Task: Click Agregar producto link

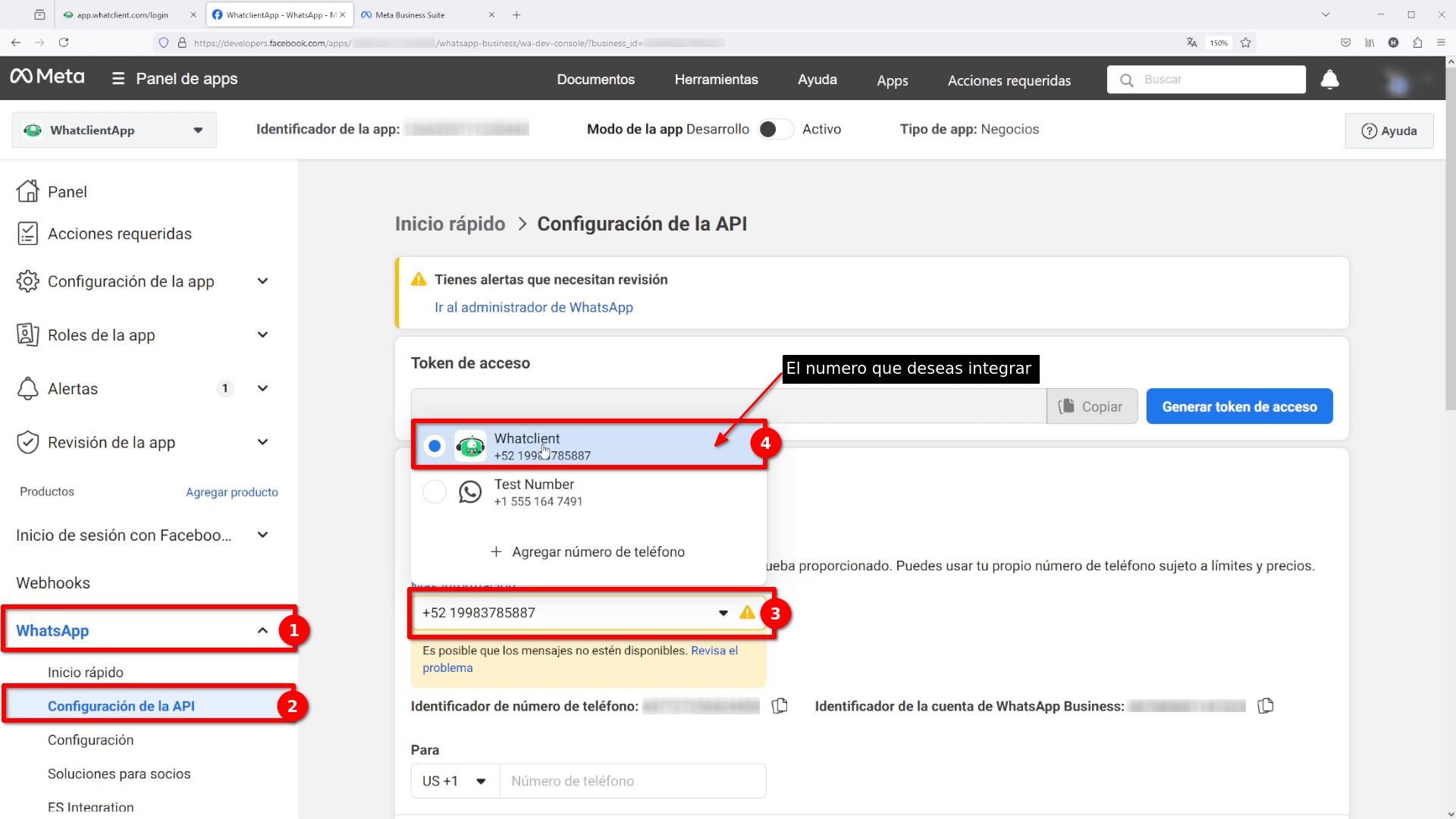Action: click(231, 492)
